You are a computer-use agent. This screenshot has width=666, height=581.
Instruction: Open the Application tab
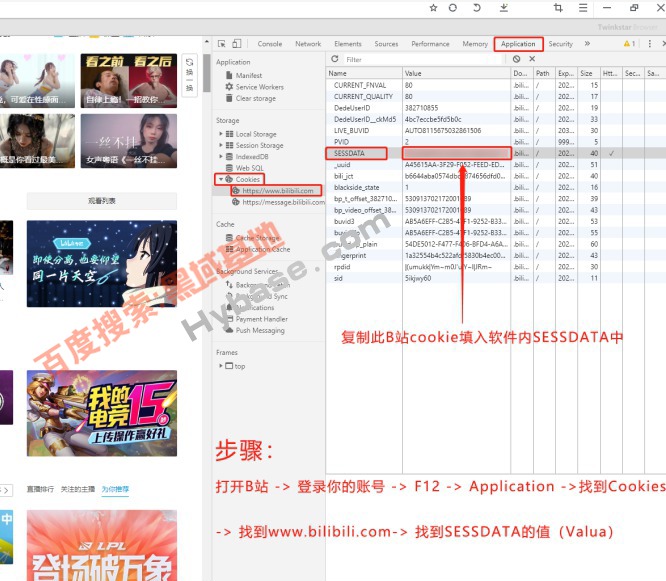(518, 44)
